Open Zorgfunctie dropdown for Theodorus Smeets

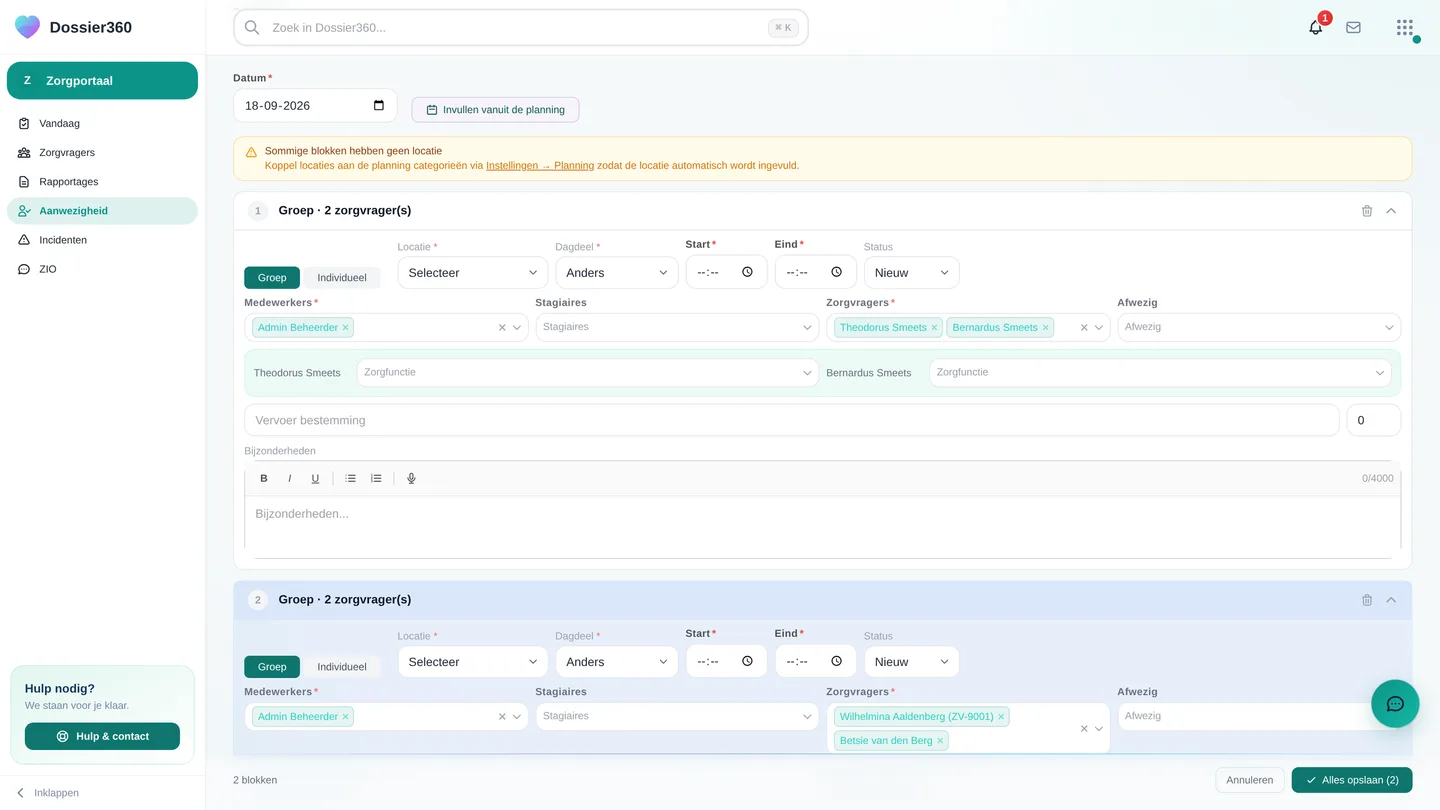(588, 373)
